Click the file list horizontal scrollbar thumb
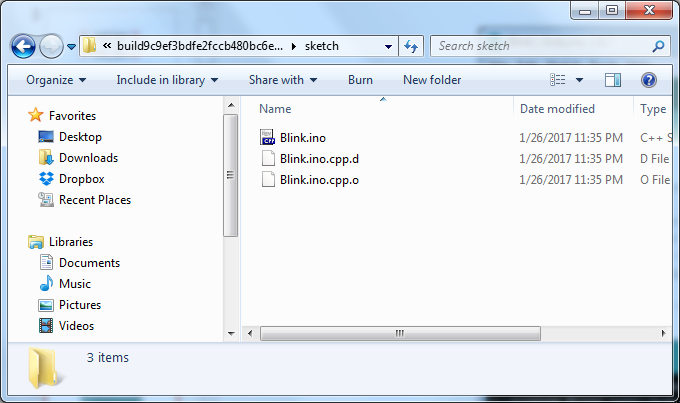 (x=400, y=334)
